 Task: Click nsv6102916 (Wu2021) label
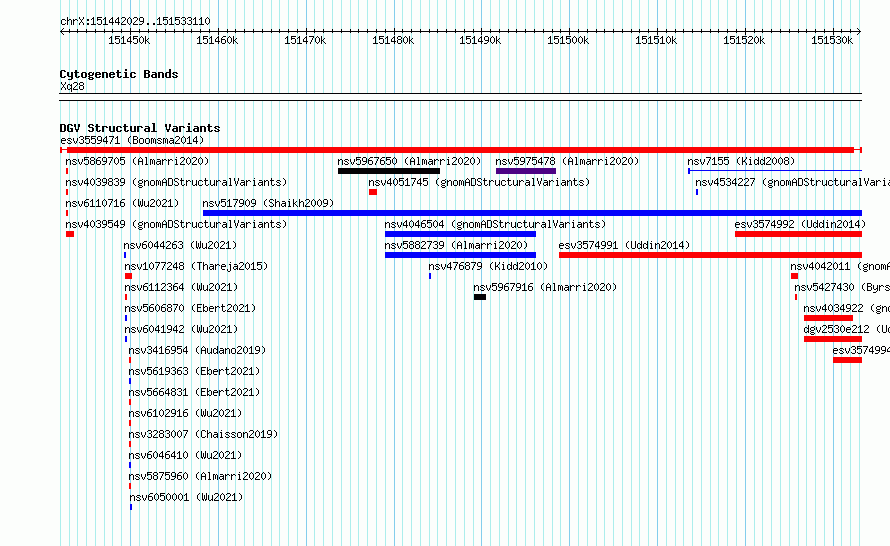click(185, 413)
